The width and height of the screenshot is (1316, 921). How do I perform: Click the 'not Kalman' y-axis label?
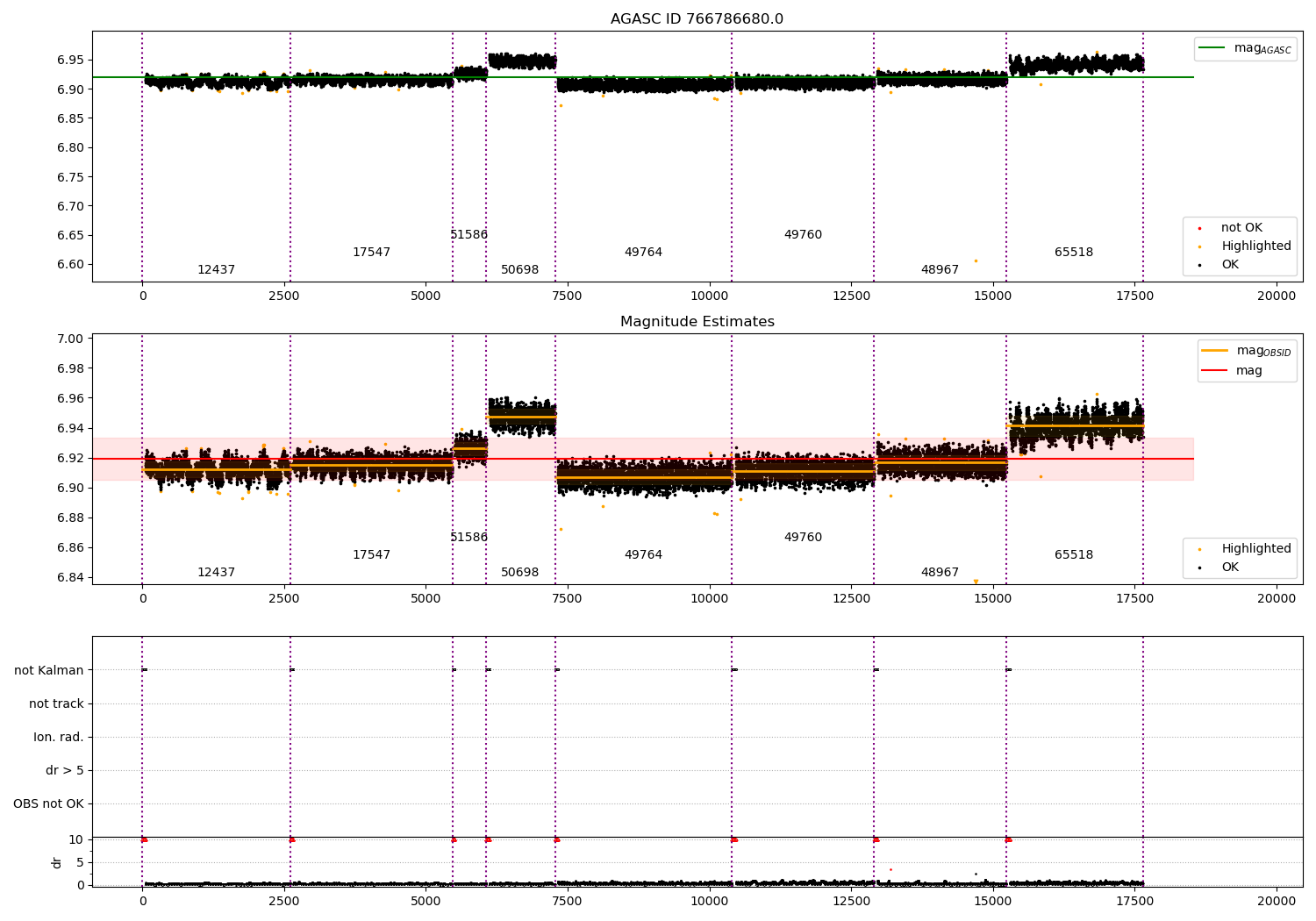pos(49,671)
